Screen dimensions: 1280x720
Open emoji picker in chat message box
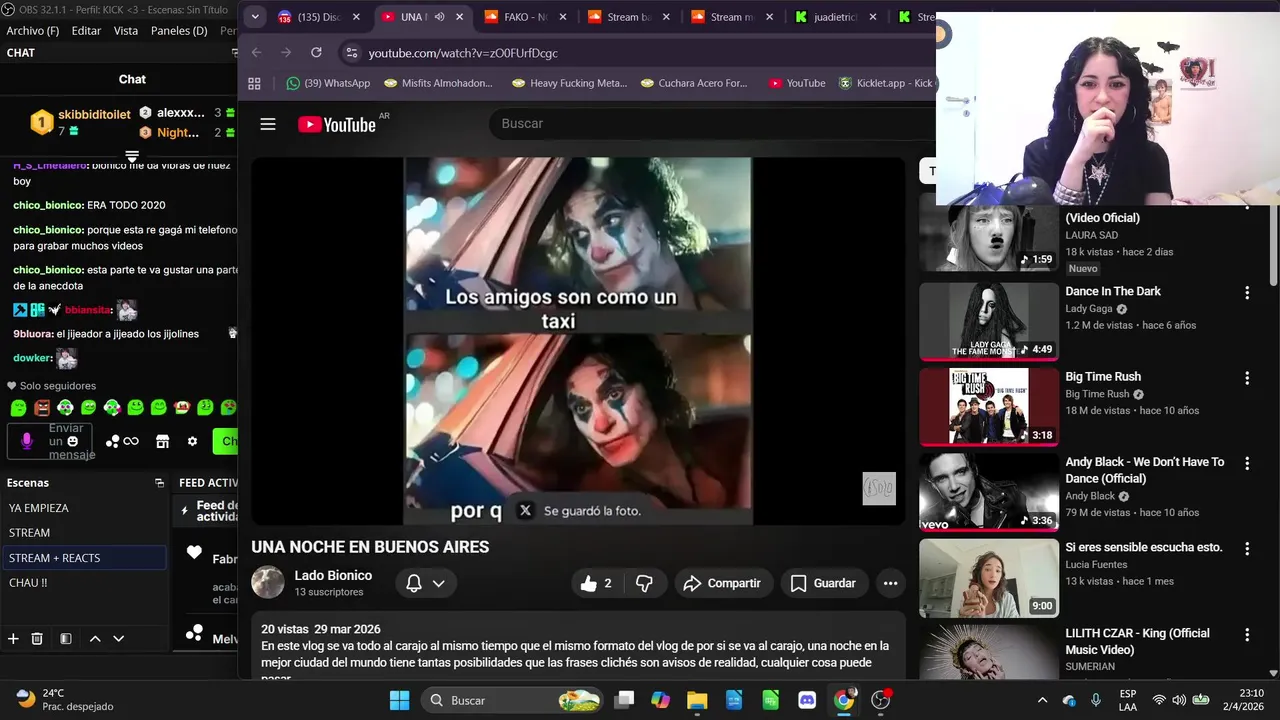pos(72,441)
